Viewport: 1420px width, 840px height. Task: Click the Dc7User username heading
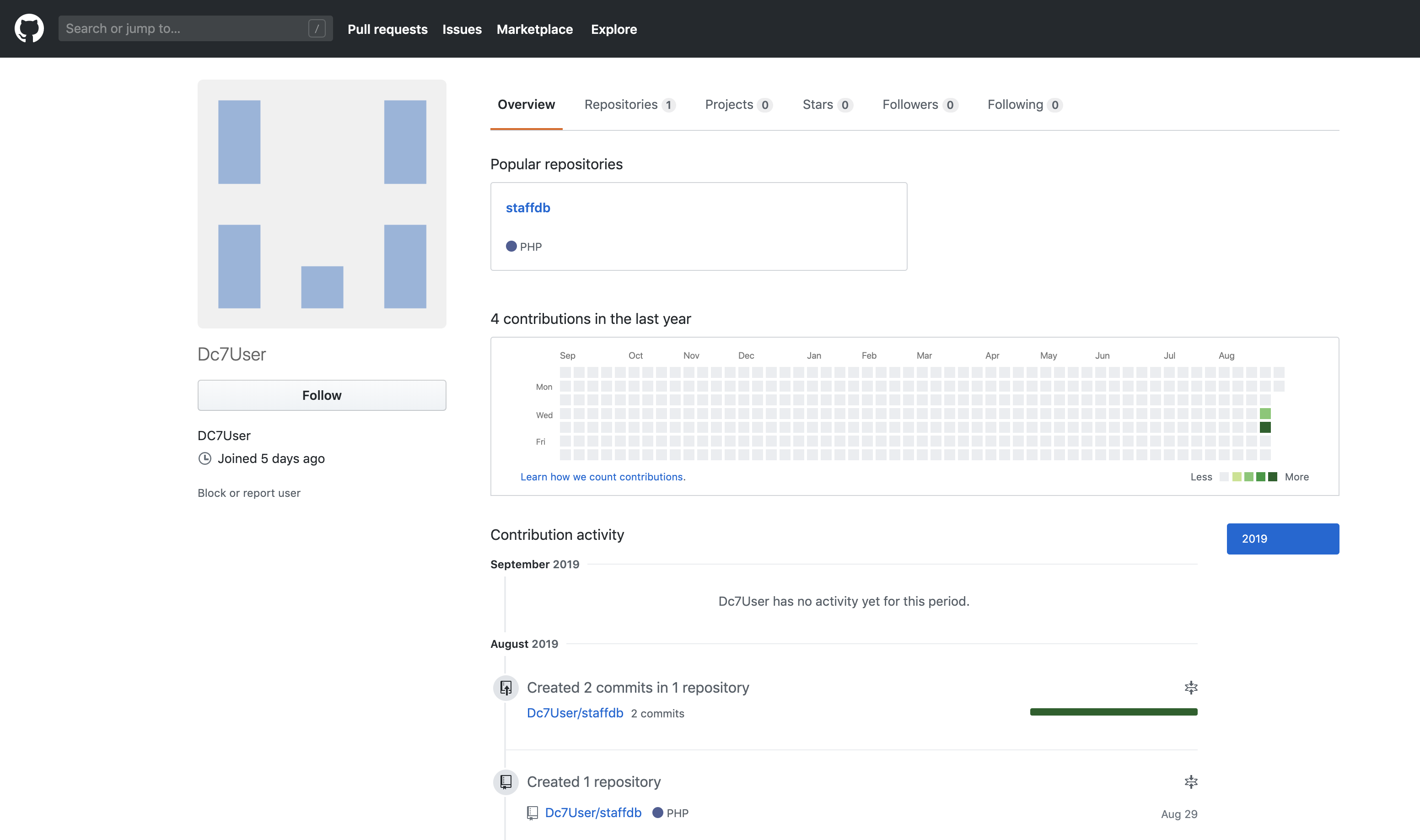[x=231, y=354]
